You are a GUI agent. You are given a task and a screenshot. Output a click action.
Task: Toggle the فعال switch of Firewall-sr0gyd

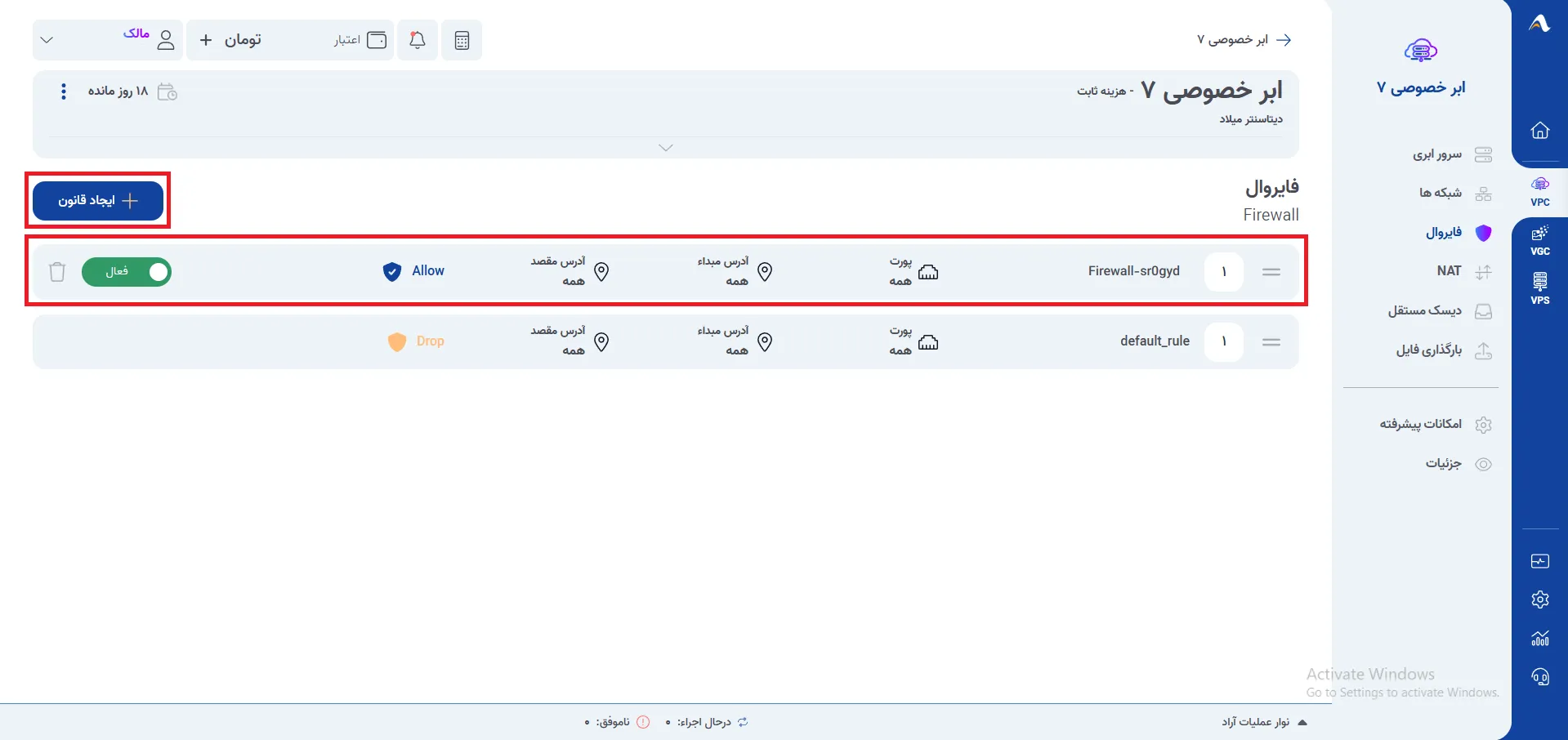tap(127, 272)
